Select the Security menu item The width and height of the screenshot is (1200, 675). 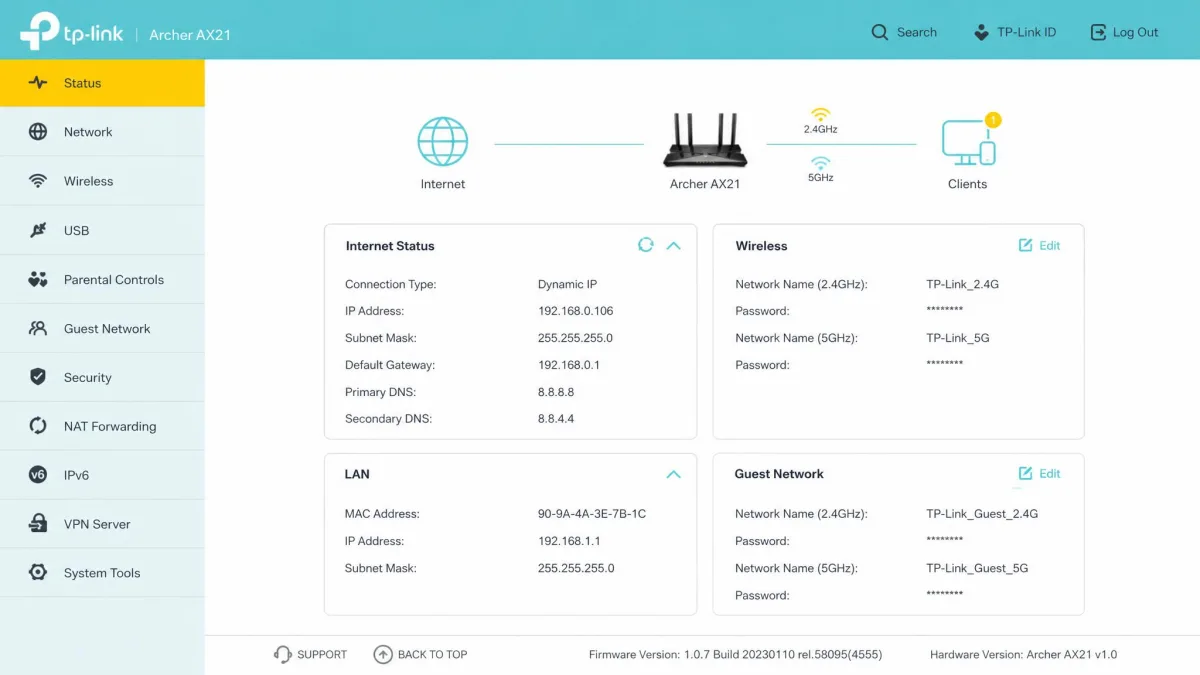coord(102,377)
